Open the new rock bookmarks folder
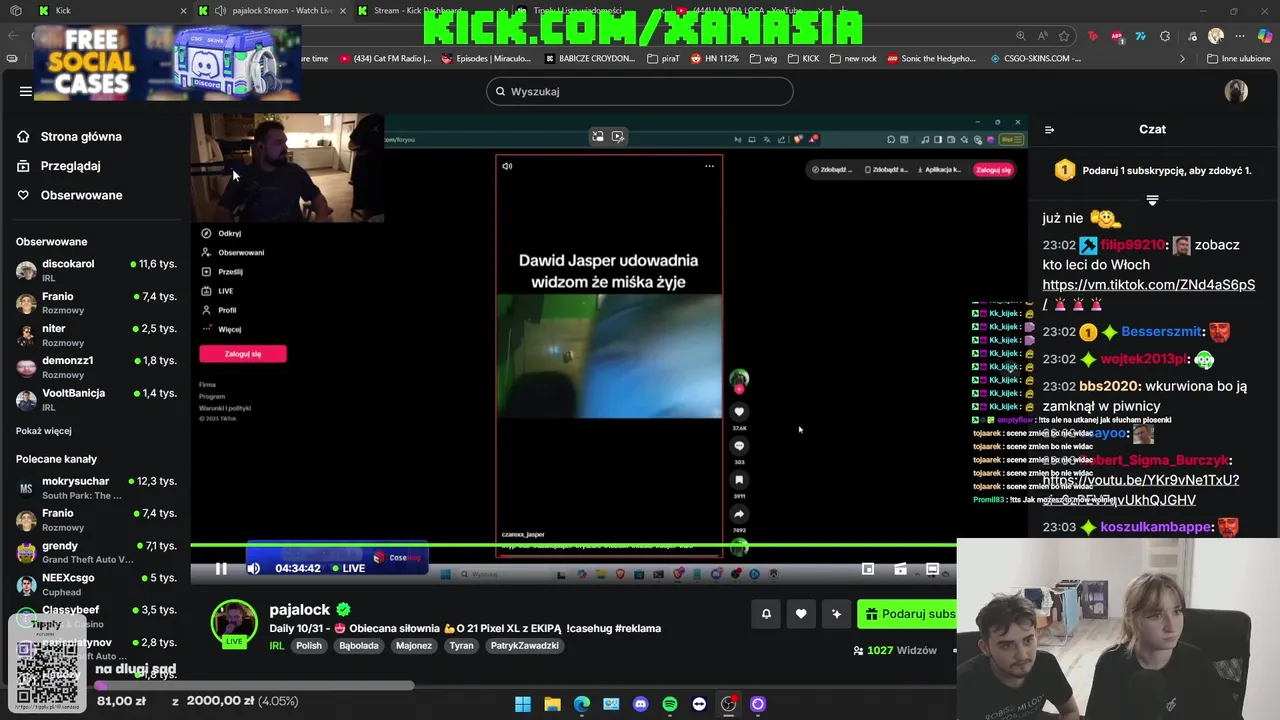The image size is (1280, 720). (853, 59)
